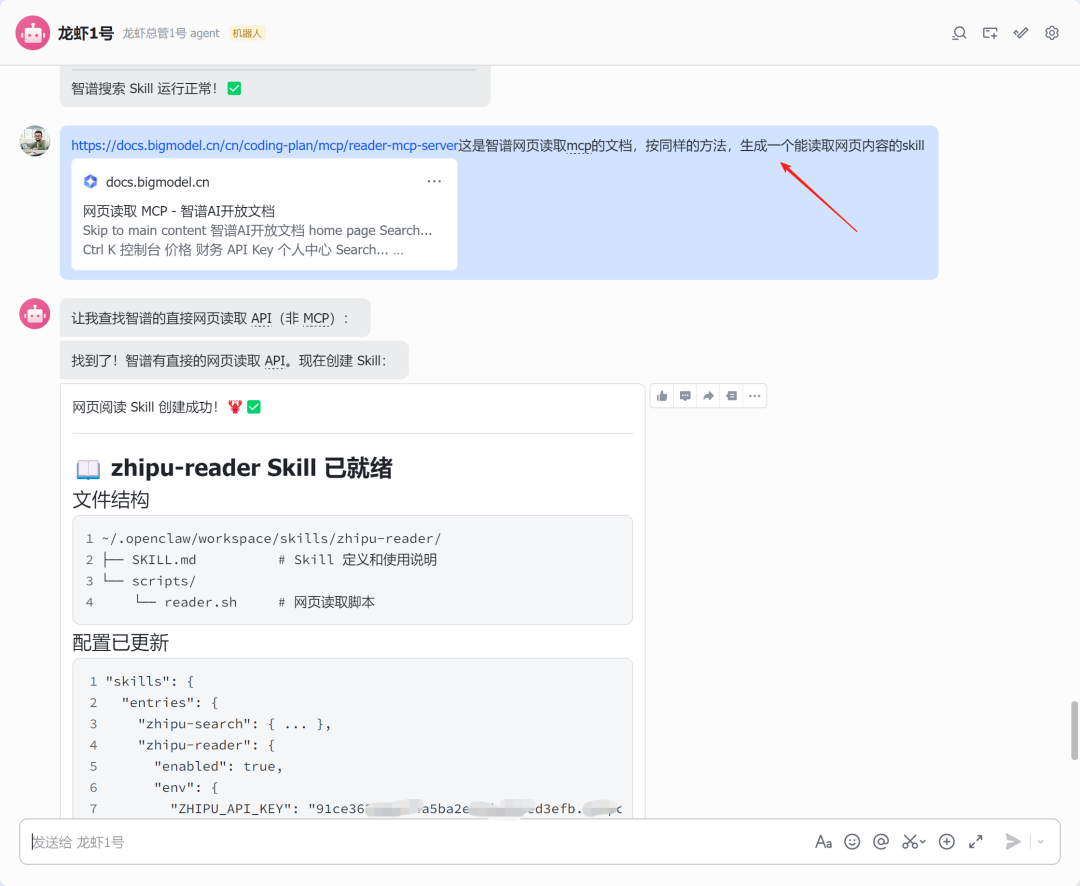Open the docs.bigmodel.cn reader-mcp-server link

[x=264, y=146]
